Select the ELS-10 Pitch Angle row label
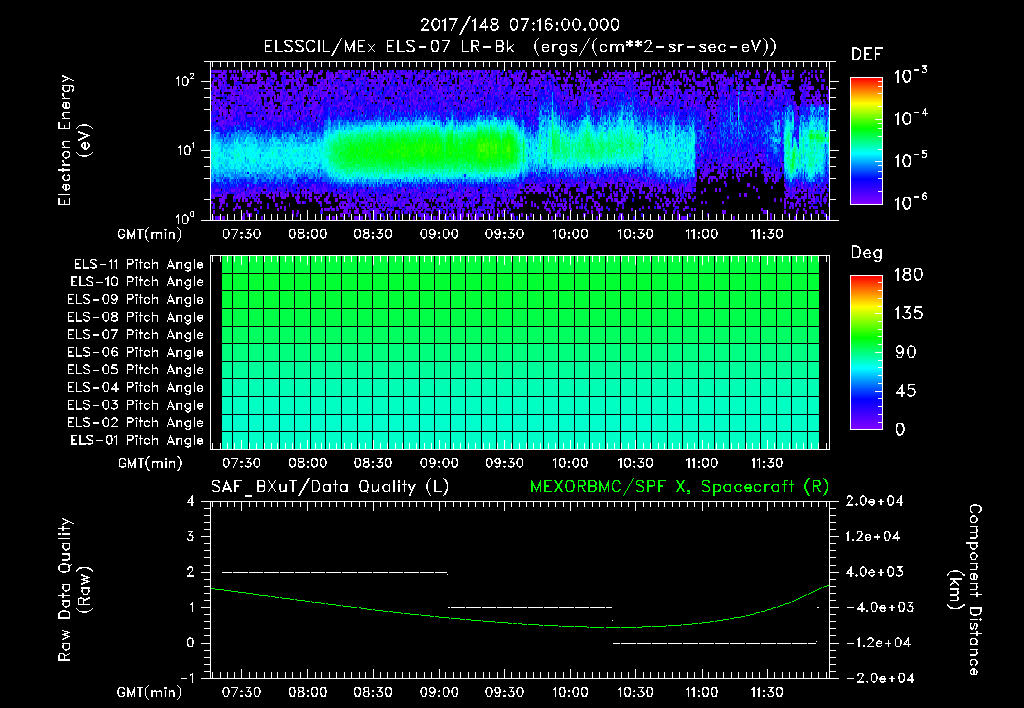1024x708 pixels. tap(137, 282)
